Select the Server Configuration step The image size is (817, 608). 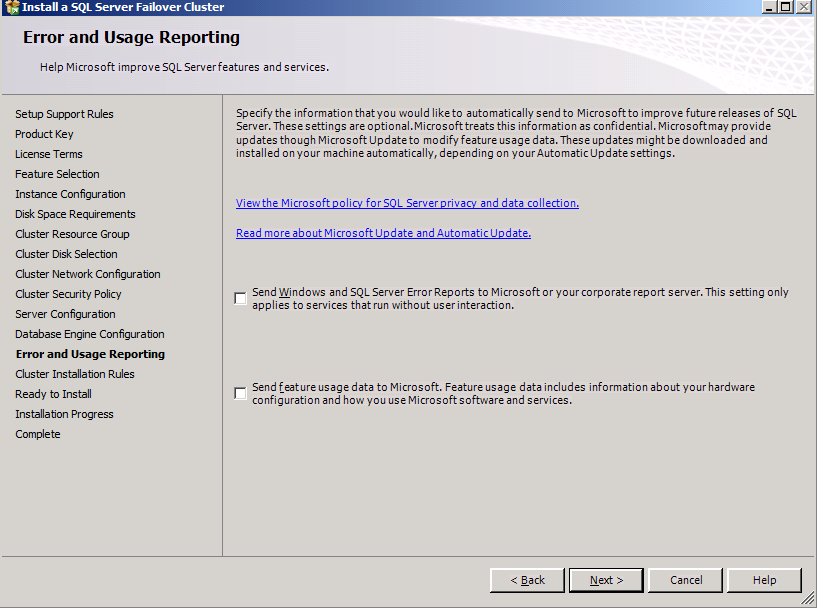point(65,314)
